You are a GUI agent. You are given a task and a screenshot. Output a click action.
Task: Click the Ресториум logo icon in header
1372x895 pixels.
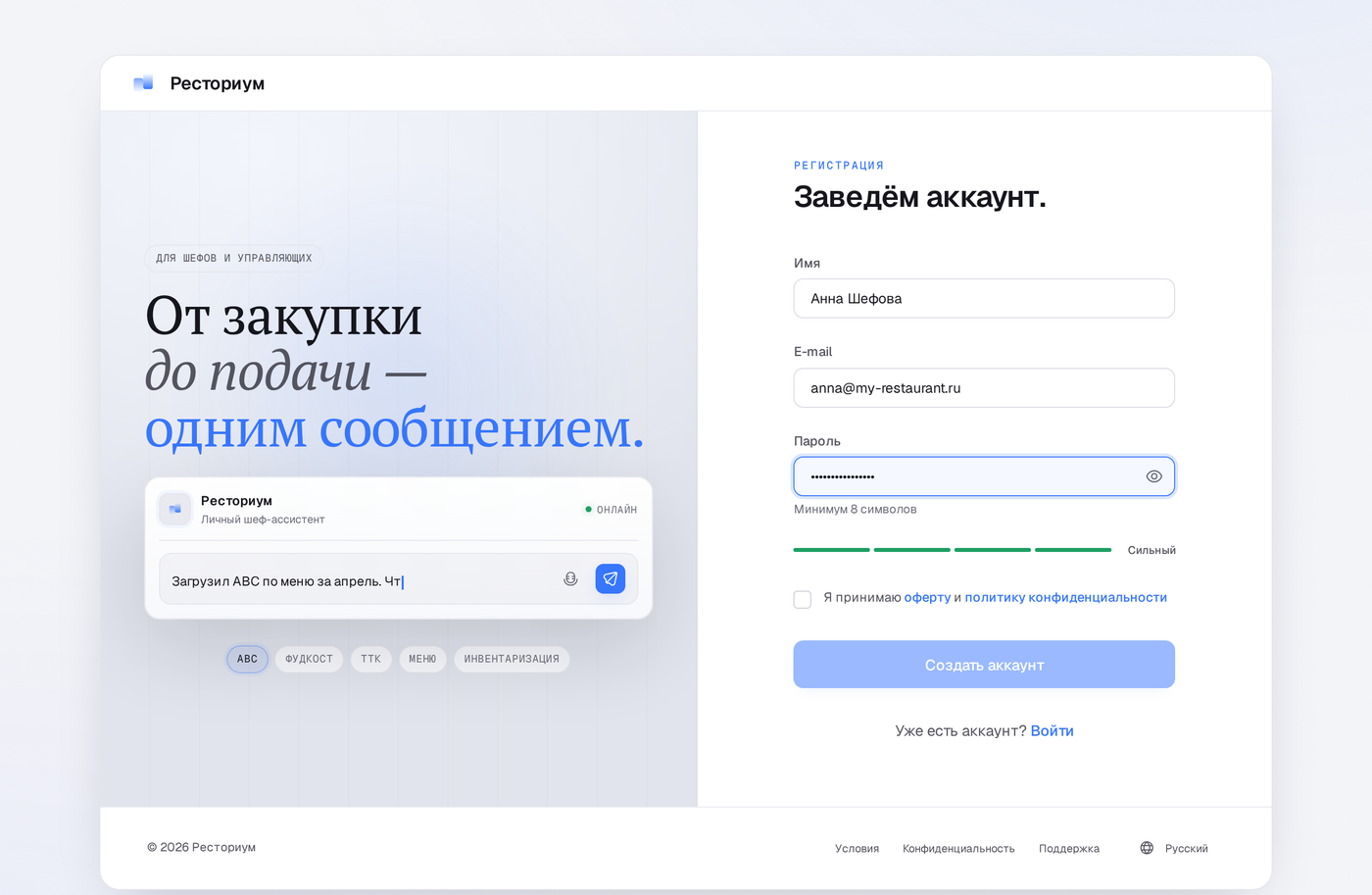(x=144, y=83)
